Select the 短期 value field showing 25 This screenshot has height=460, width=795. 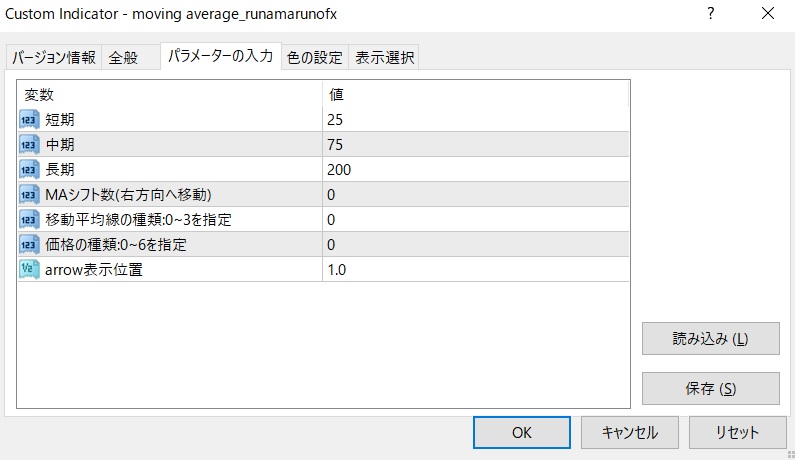pyautogui.click(x=475, y=119)
